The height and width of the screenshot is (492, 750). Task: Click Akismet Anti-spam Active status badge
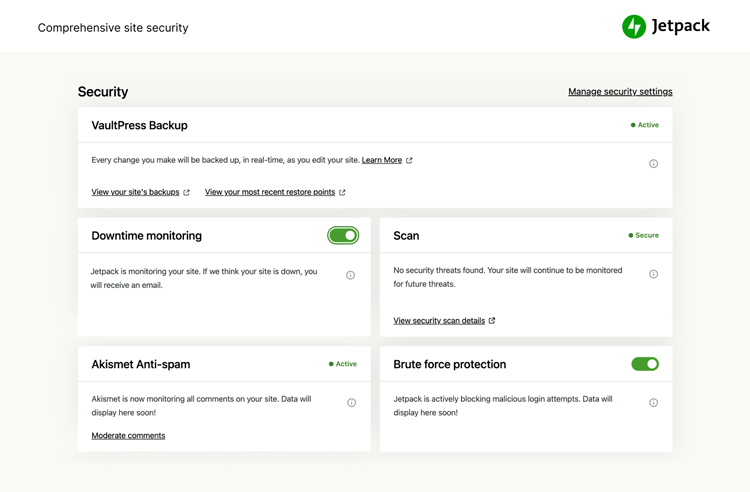point(343,364)
